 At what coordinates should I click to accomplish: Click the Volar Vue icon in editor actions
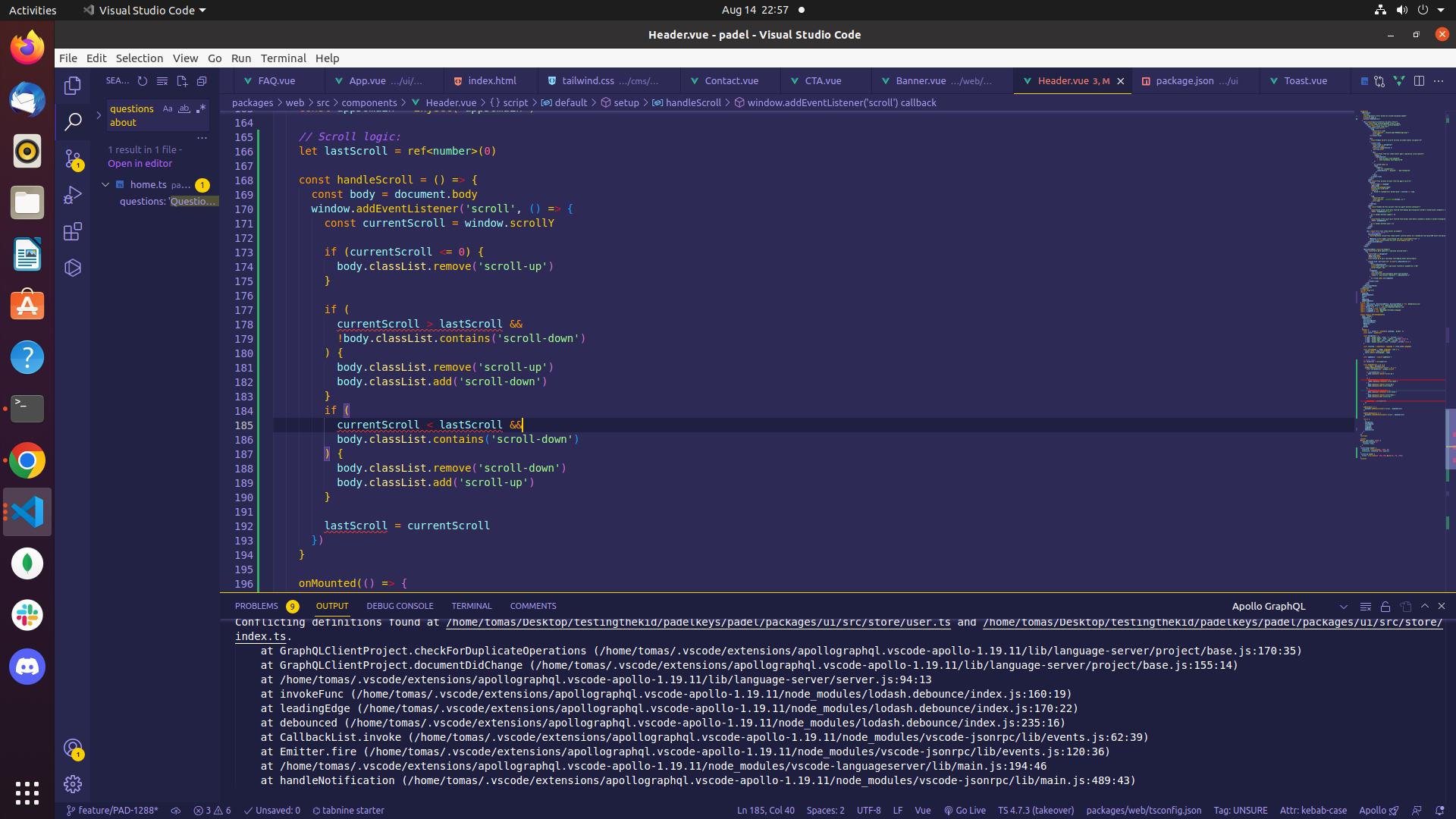1399,81
